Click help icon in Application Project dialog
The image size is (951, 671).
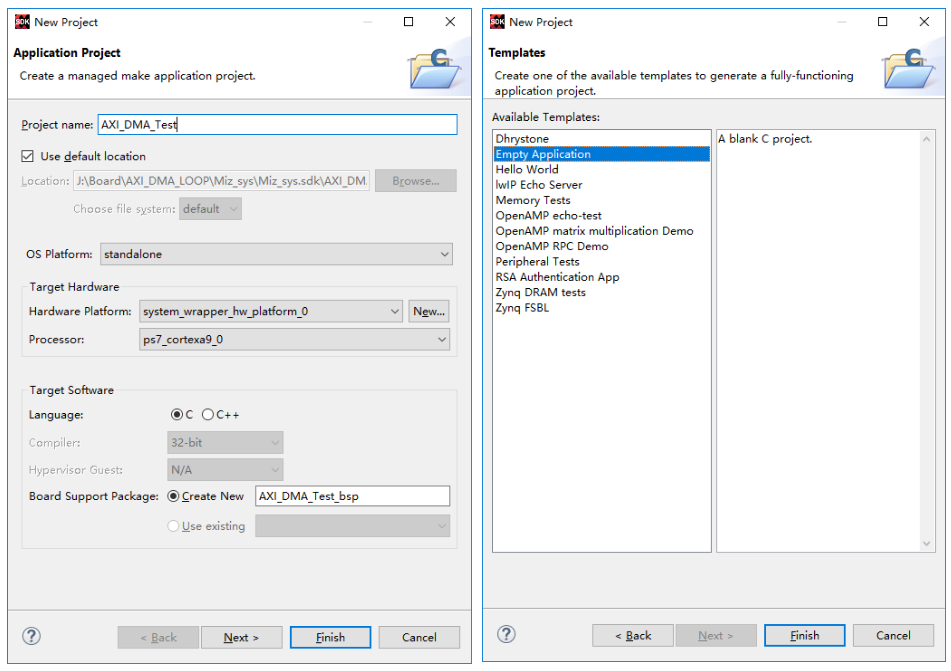pyautogui.click(x=31, y=636)
